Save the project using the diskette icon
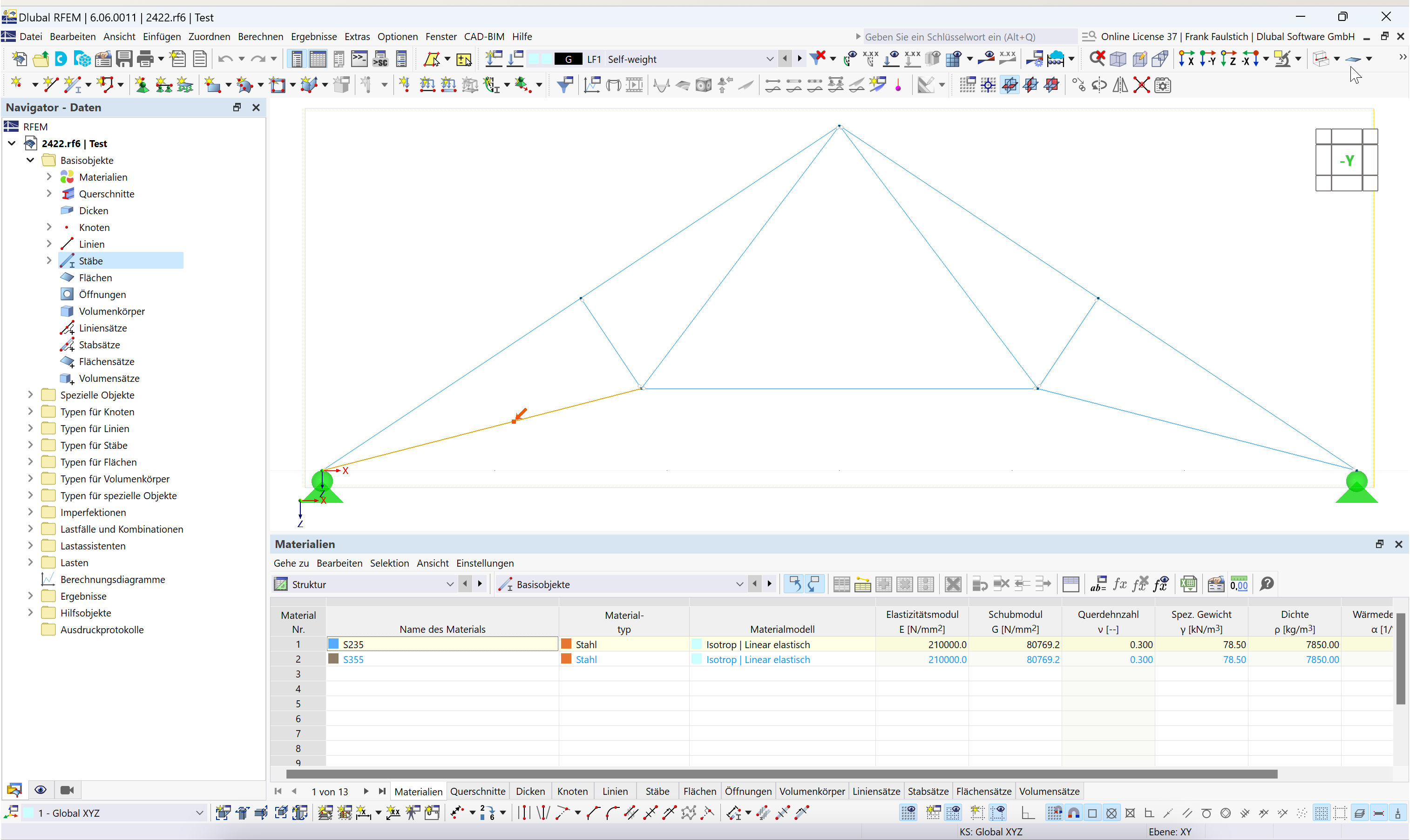 point(124,58)
